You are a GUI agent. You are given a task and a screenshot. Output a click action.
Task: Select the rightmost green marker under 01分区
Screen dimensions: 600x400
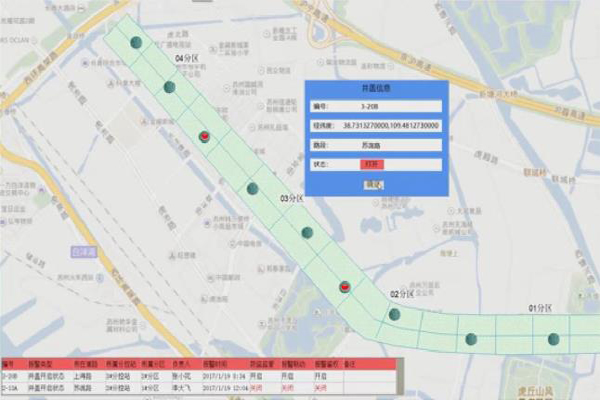click(553, 339)
